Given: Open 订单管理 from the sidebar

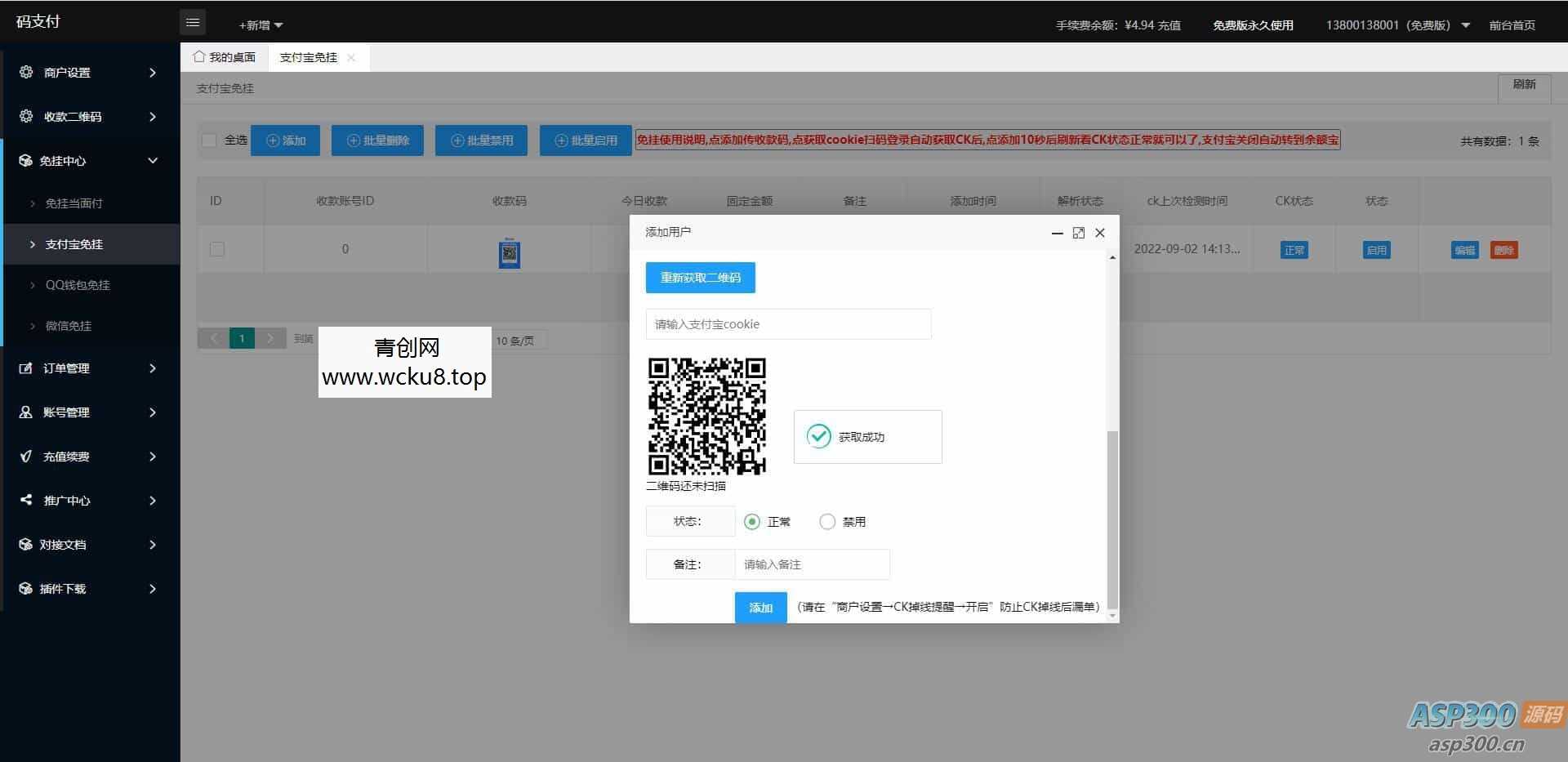Looking at the screenshot, I should coord(67,368).
